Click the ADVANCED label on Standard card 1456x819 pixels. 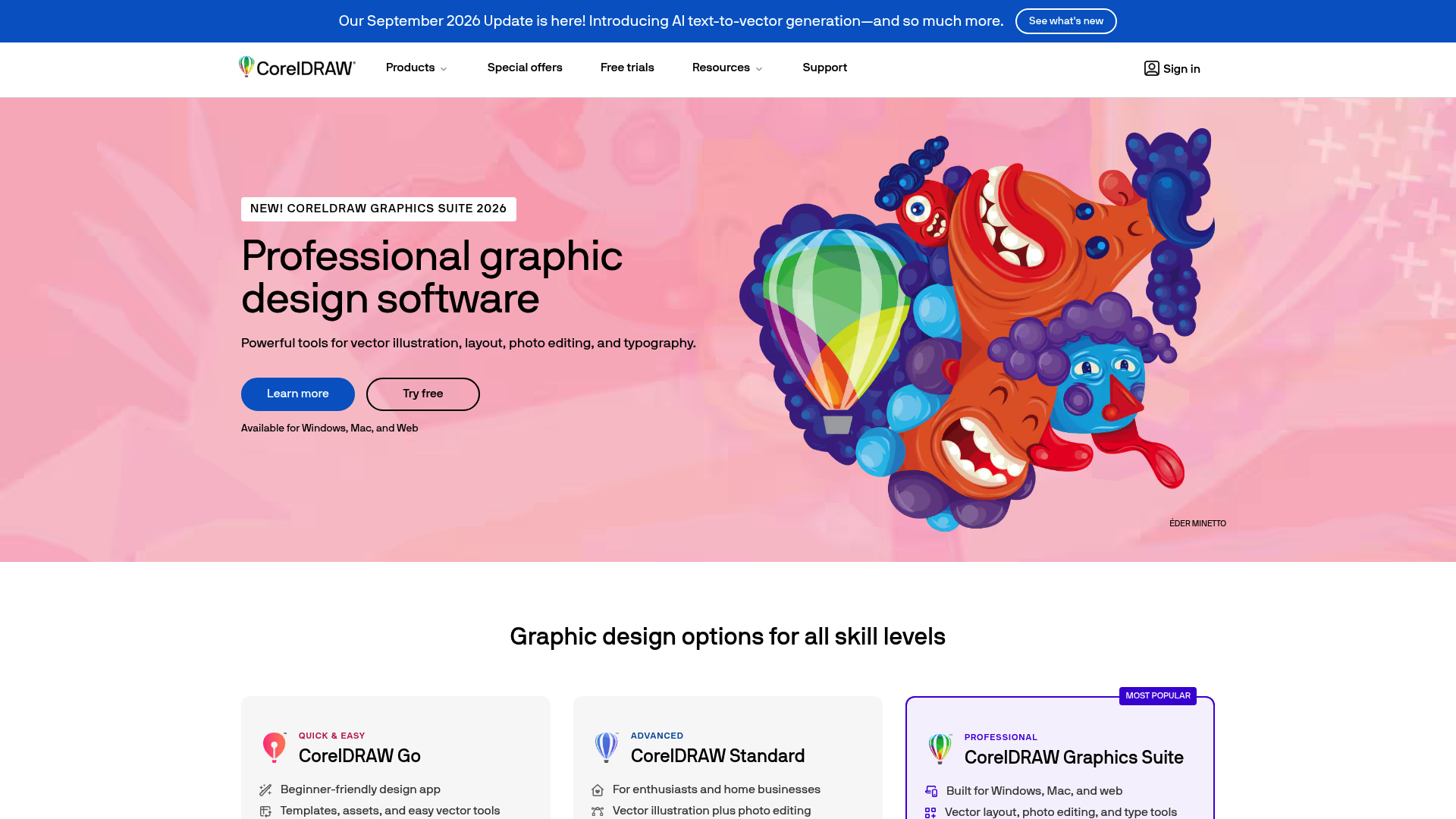(657, 736)
